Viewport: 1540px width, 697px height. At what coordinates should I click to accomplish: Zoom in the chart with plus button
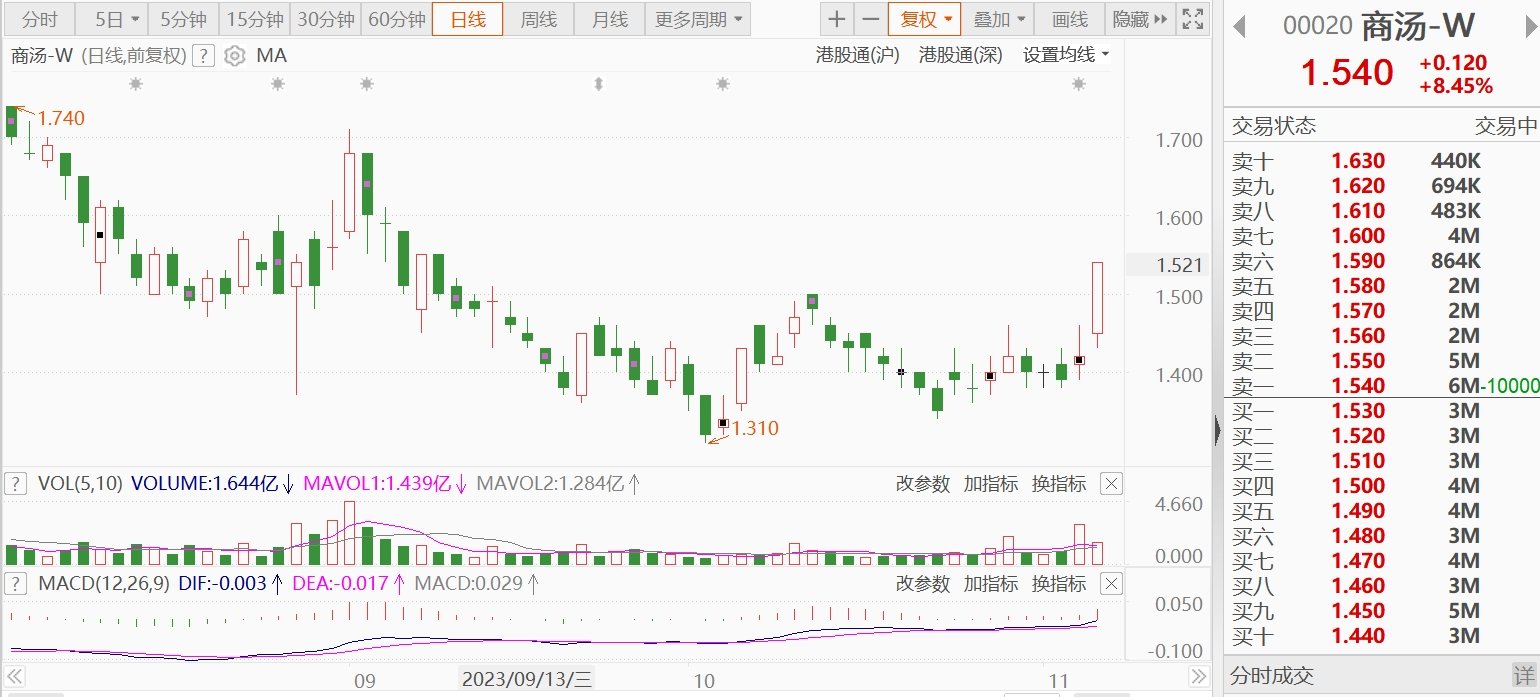pyautogui.click(x=837, y=19)
